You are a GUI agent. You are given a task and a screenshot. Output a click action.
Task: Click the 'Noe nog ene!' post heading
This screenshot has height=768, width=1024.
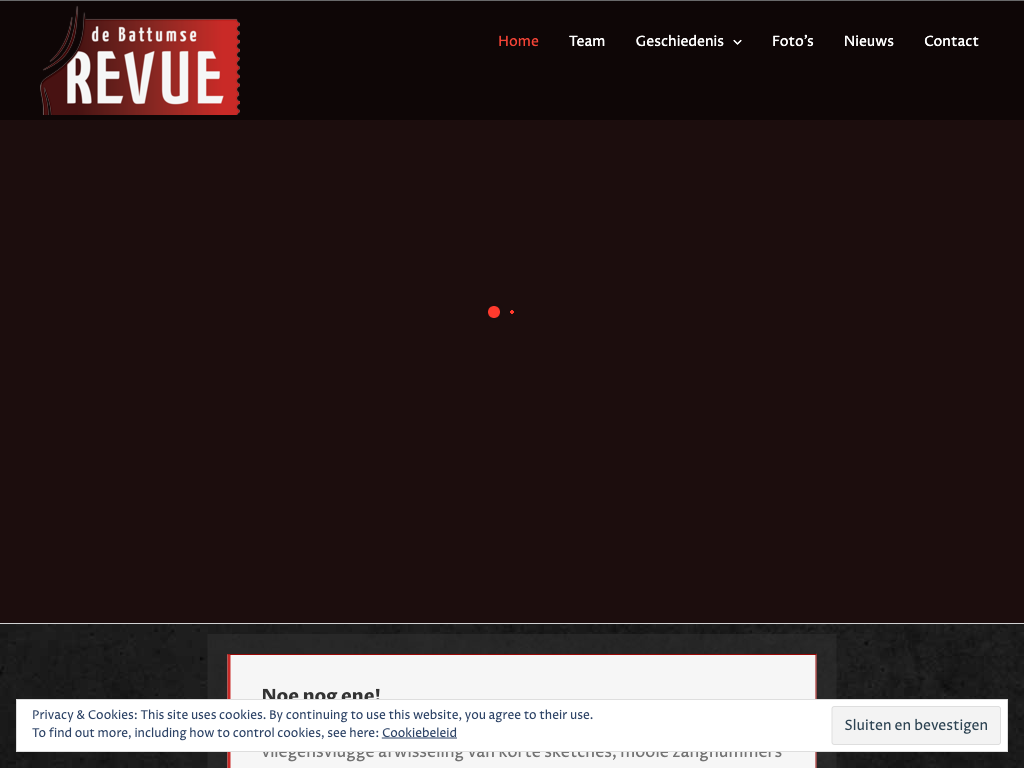click(x=321, y=693)
